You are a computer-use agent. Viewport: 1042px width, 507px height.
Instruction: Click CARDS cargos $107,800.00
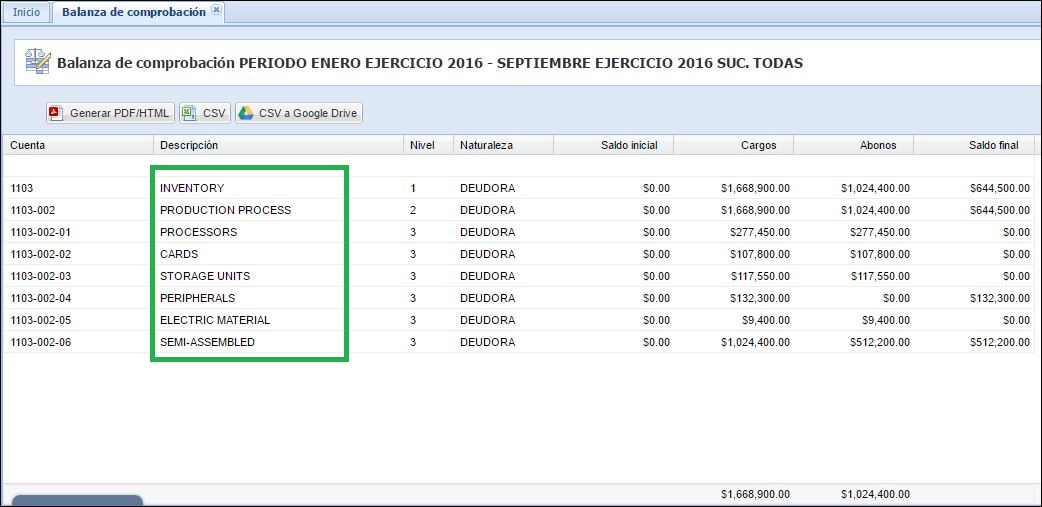[x=760, y=254]
